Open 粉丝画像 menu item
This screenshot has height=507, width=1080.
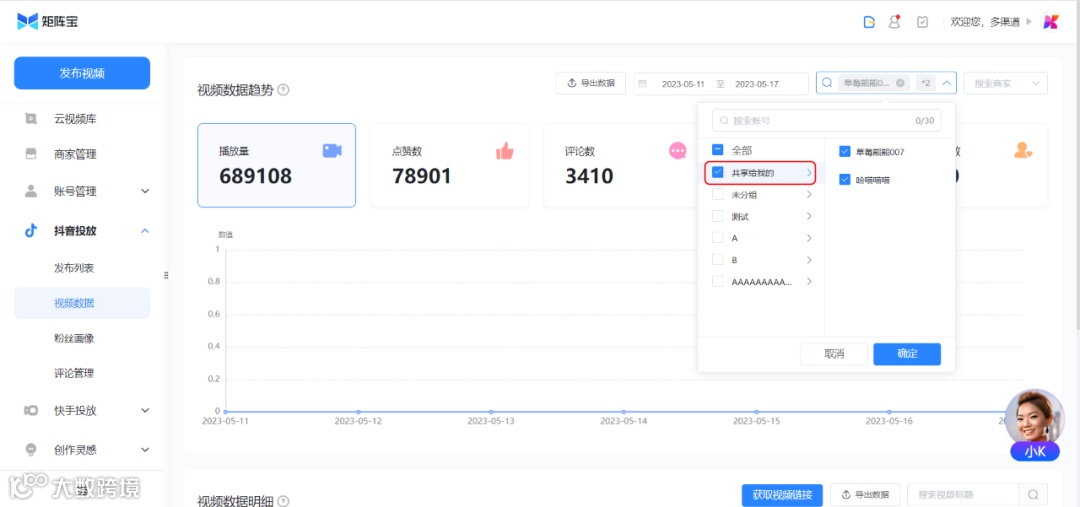pyautogui.click(x=74, y=338)
